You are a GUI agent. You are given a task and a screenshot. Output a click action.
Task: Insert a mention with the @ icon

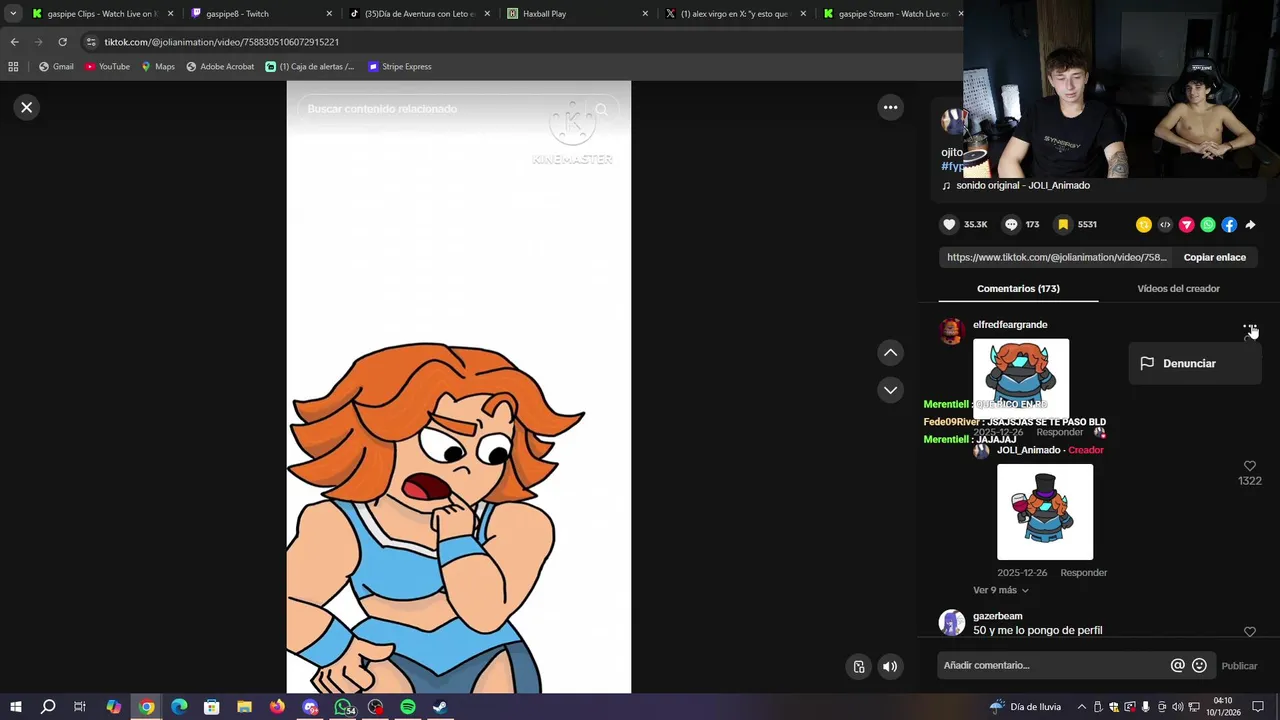coord(1177,666)
